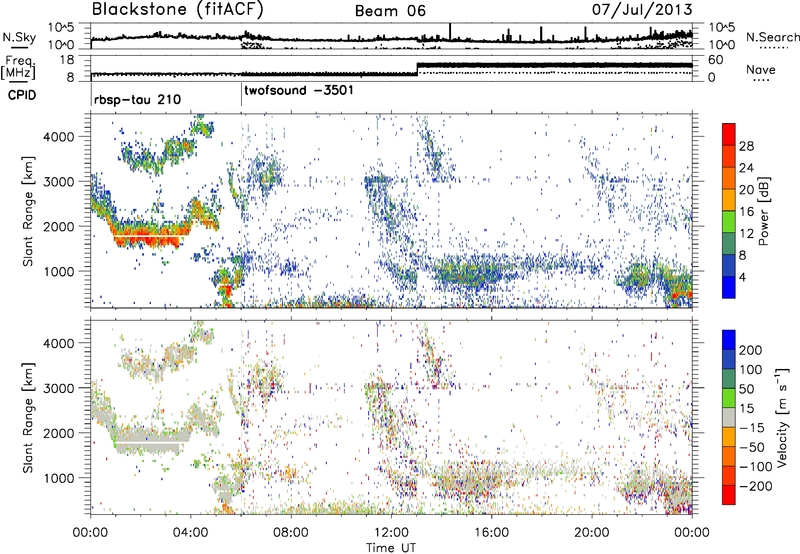This screenshot has width=800, height=554.
Task: Click the '4' power colorbar label
Action: (x=743, y=277)
